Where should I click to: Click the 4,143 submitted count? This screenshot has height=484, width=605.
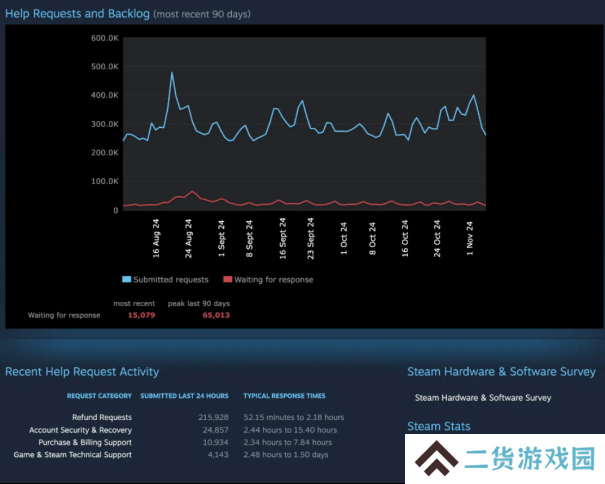pos(218,455)
